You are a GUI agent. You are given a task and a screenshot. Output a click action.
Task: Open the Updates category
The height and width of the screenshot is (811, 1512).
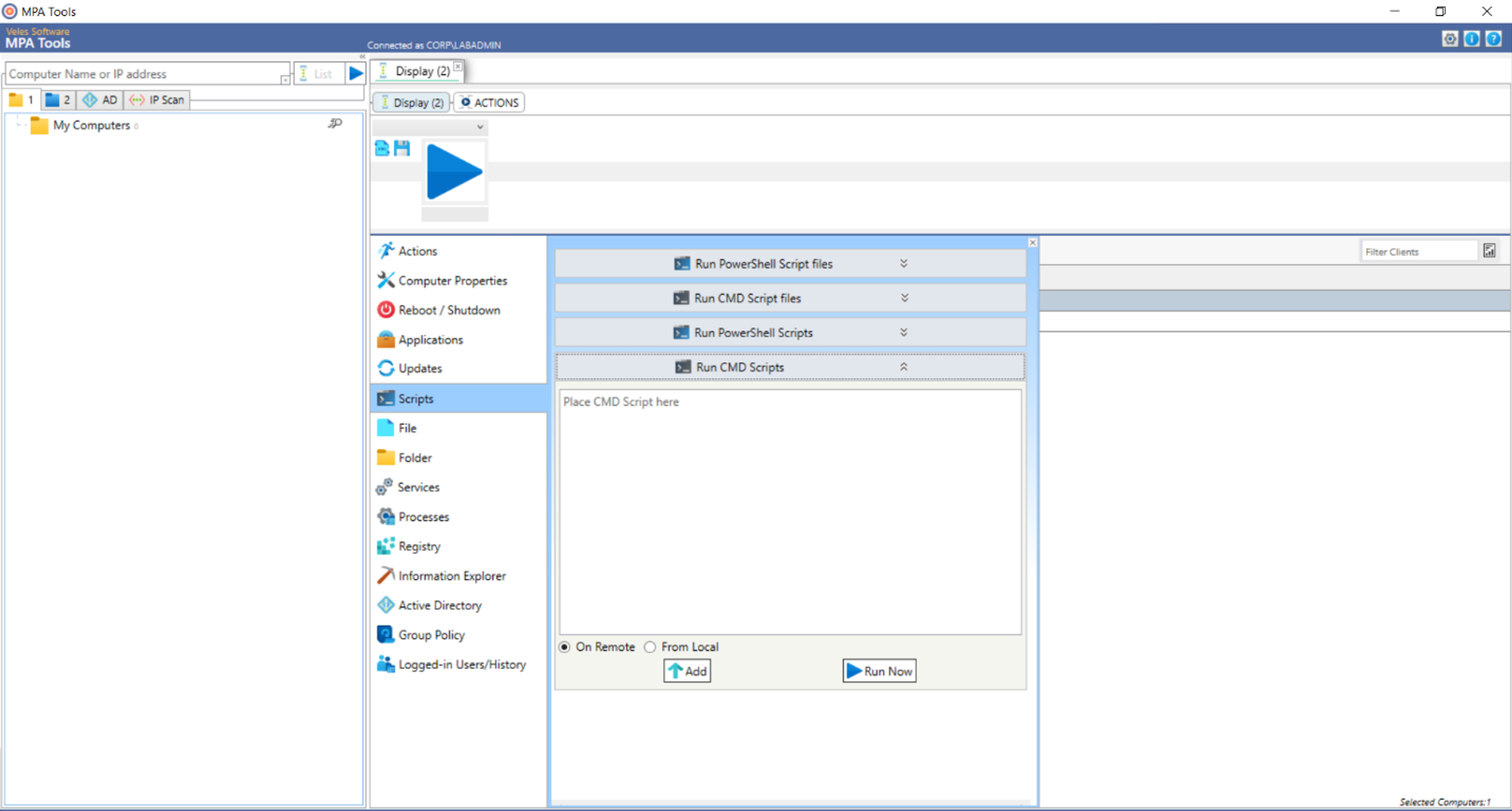[458, 368]
